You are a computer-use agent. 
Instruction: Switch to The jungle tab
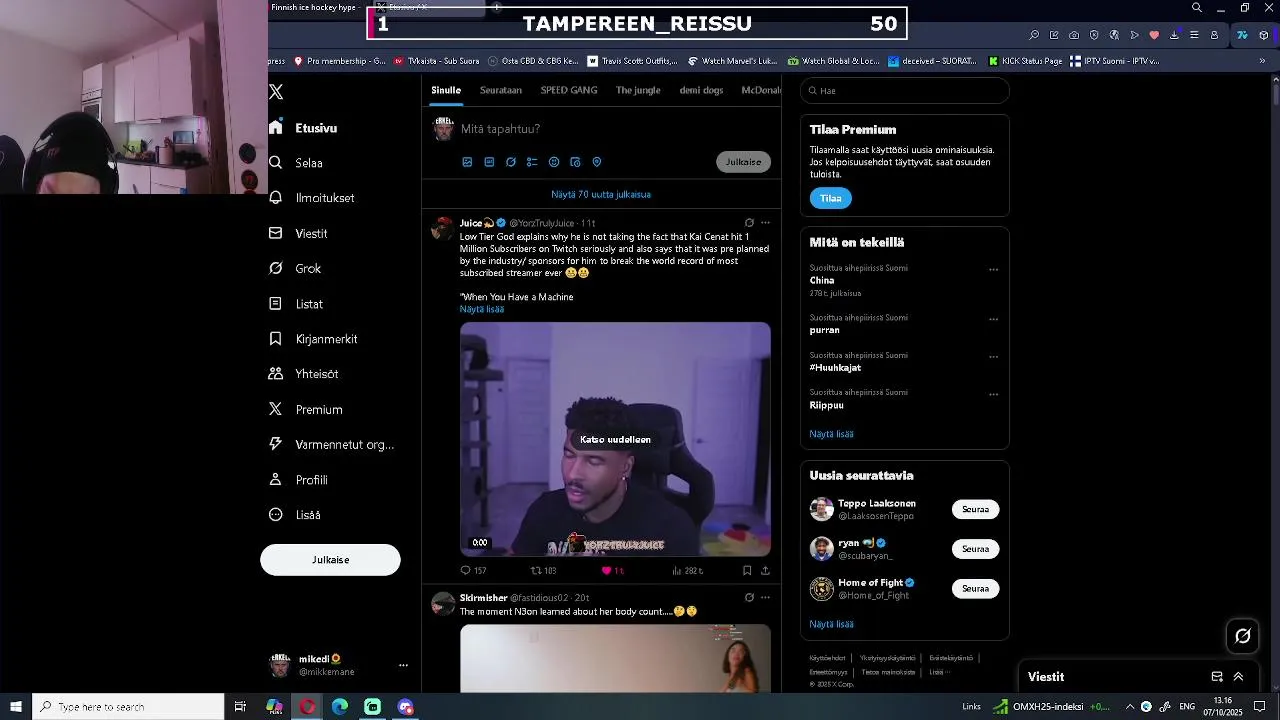tap(638, 90)
